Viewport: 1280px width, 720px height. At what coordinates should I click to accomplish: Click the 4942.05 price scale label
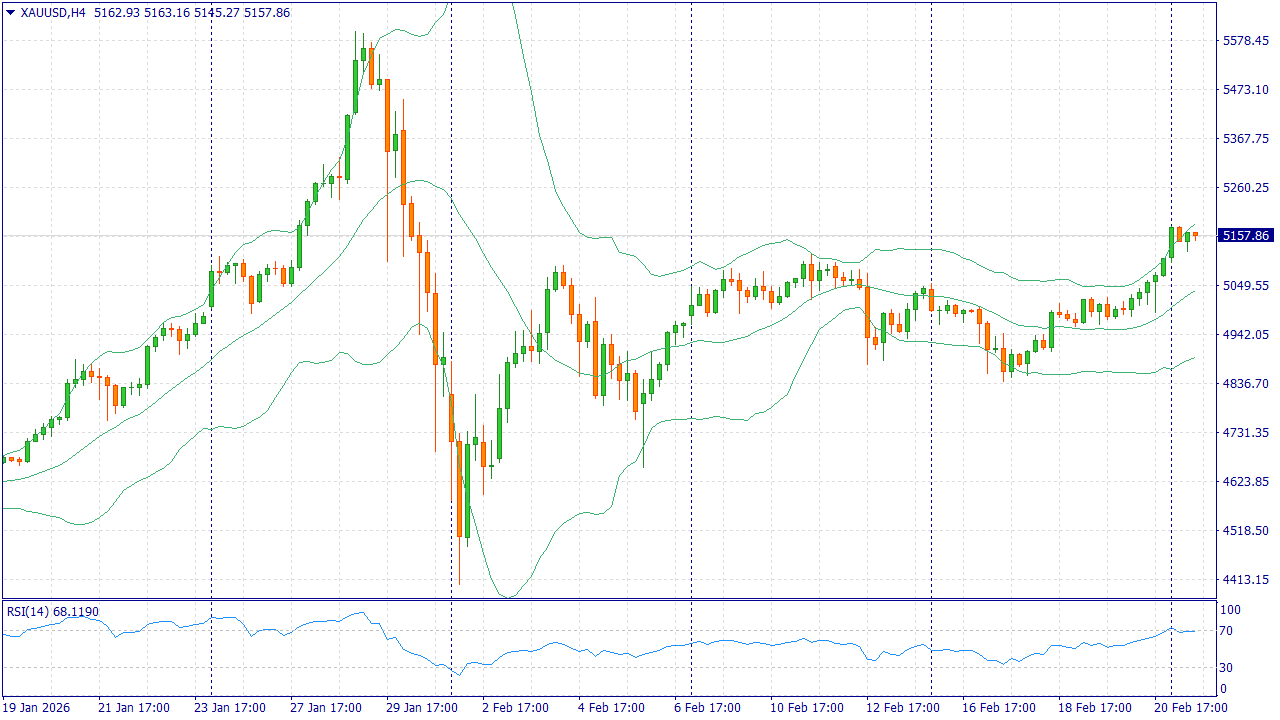tap(1245, 335)
